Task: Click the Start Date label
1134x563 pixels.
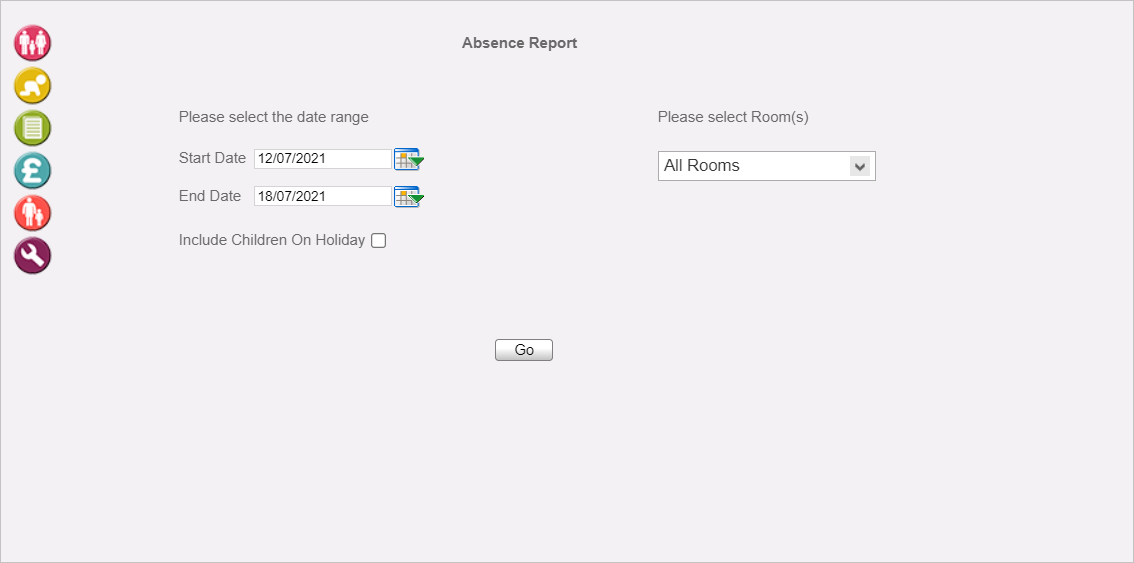Action: click(x=213, y=158)
